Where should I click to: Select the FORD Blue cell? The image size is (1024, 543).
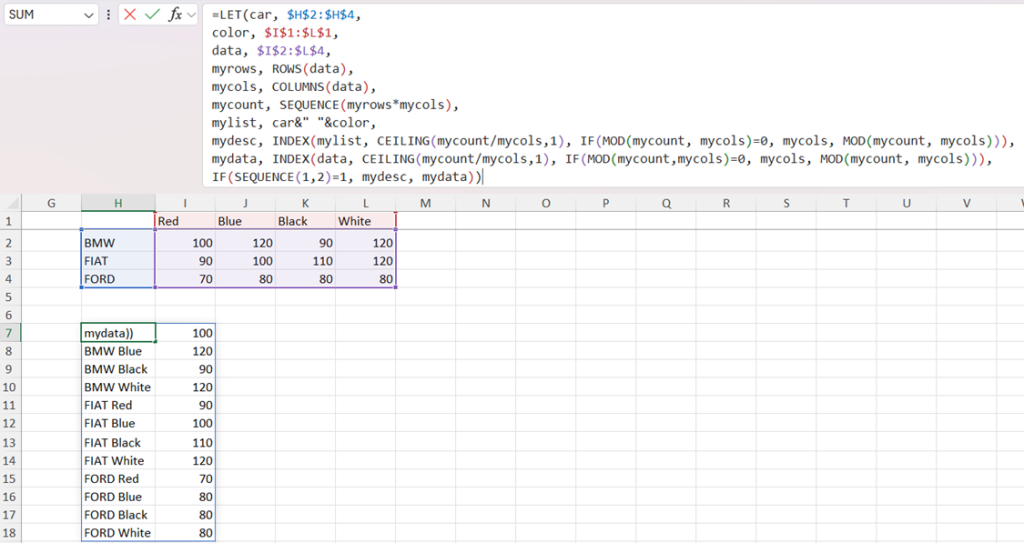[118, 497]
